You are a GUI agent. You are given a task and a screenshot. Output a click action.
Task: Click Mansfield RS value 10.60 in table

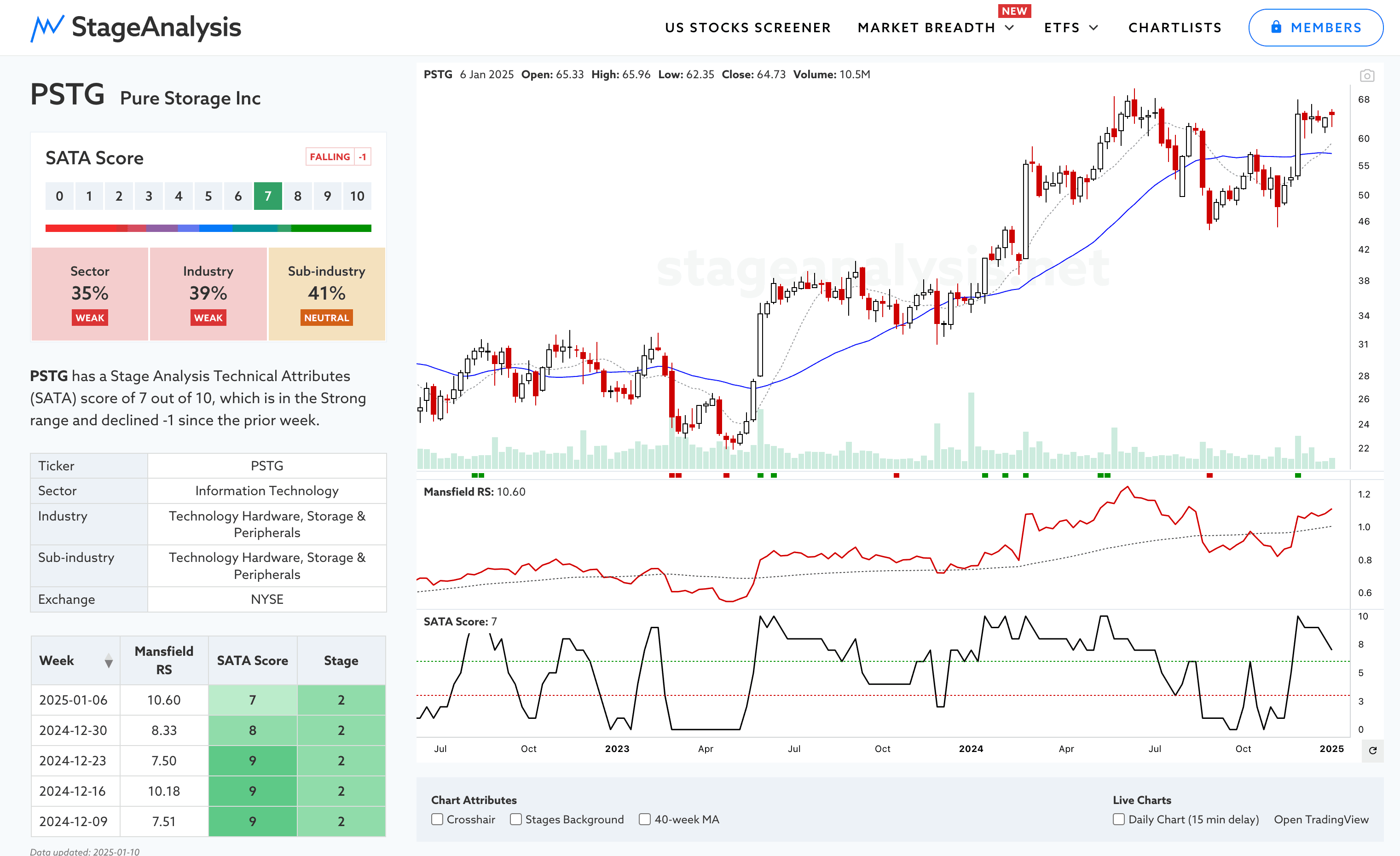164,700
